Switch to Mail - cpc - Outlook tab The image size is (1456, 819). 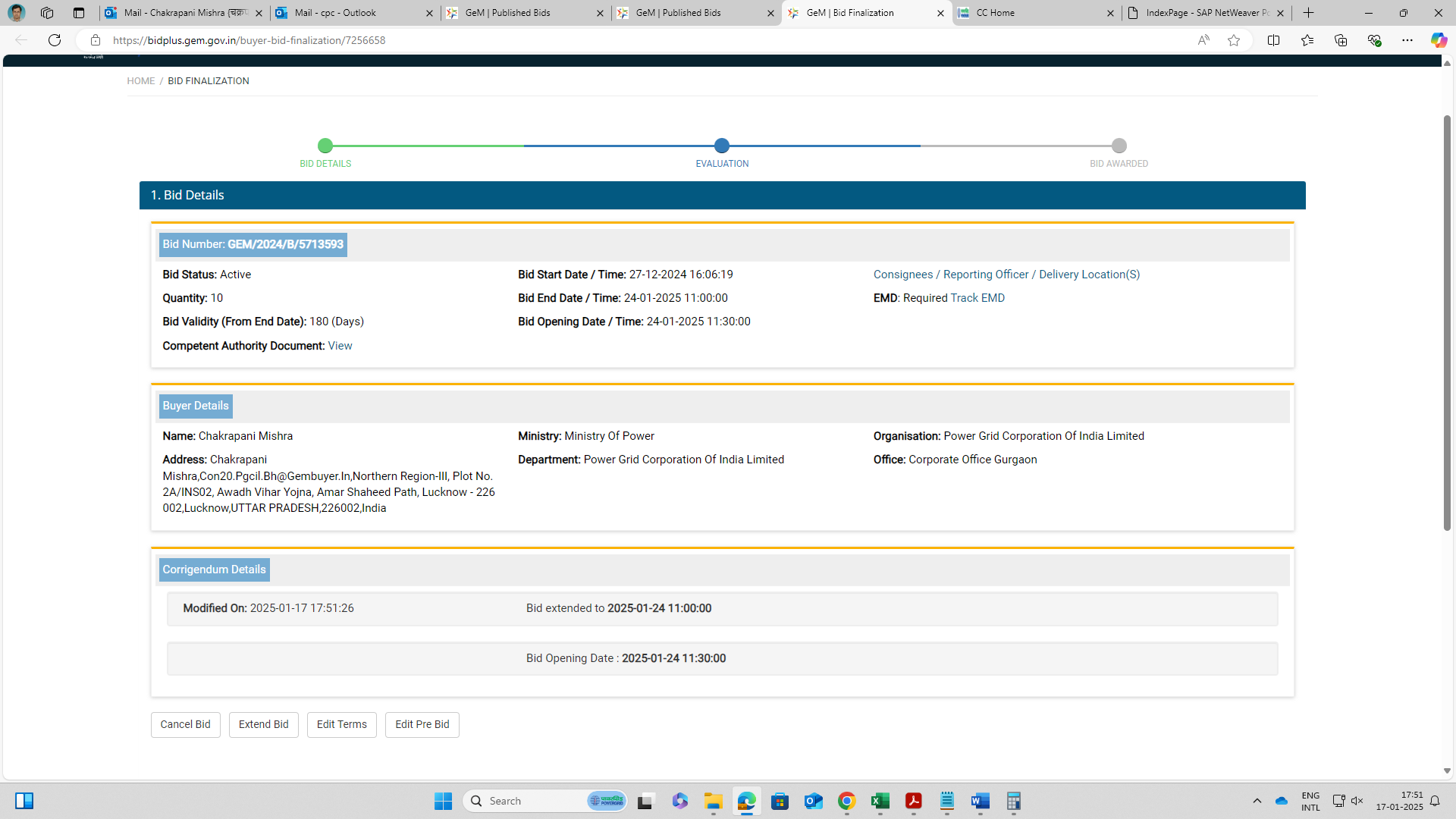[x=354, y=13]
